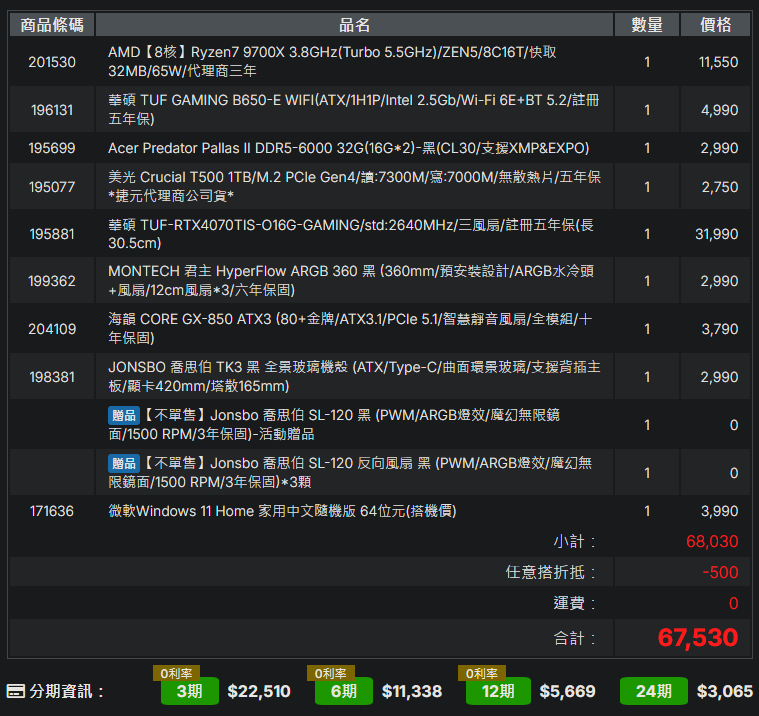Click the 微軟Windows 11 Home product name
Viewport: 759px width, 716px height.
pos(282,511)
